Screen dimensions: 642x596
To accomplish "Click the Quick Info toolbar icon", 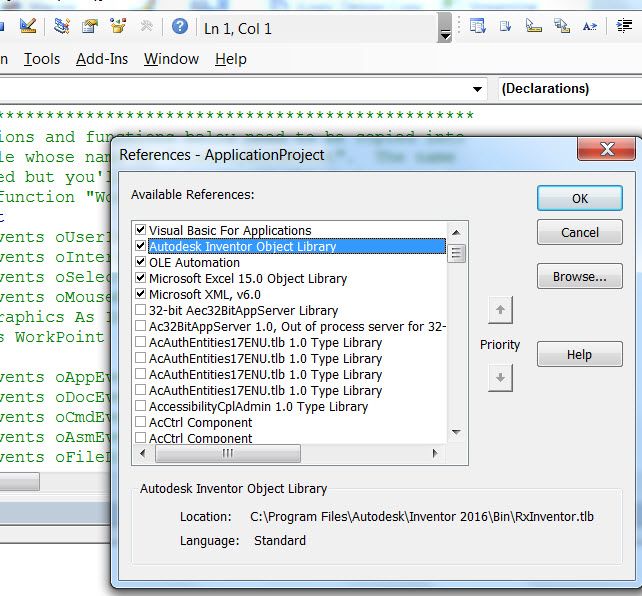I will pos(533,27).
